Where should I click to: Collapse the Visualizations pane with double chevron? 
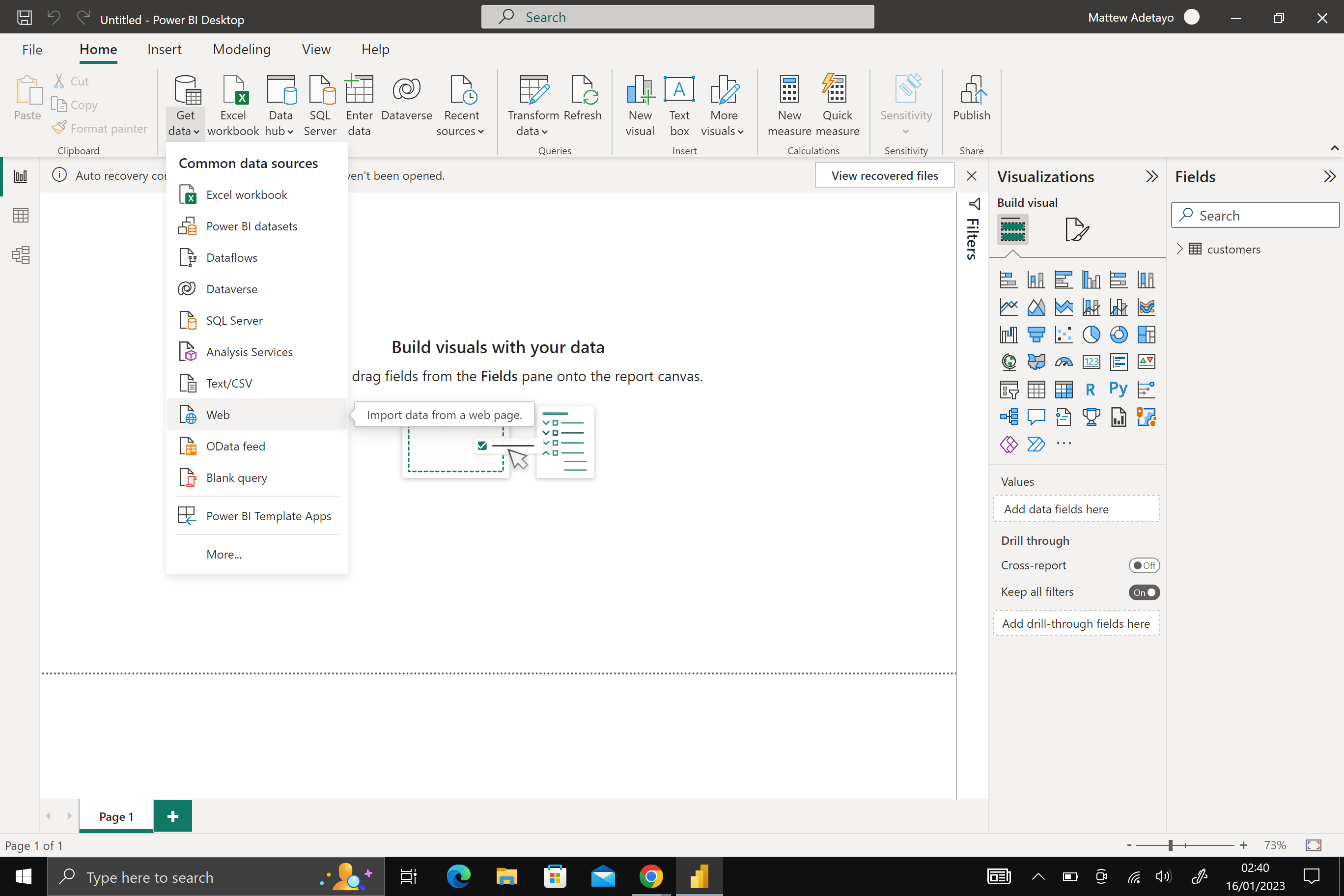1151,176
